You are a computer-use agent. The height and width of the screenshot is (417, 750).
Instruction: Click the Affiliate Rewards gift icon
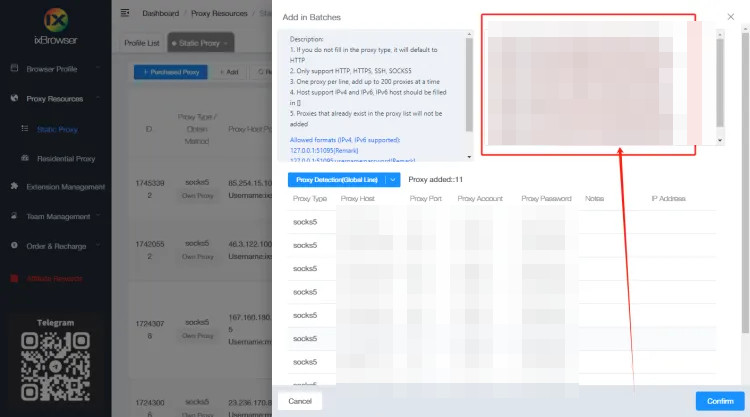point(14,278)
